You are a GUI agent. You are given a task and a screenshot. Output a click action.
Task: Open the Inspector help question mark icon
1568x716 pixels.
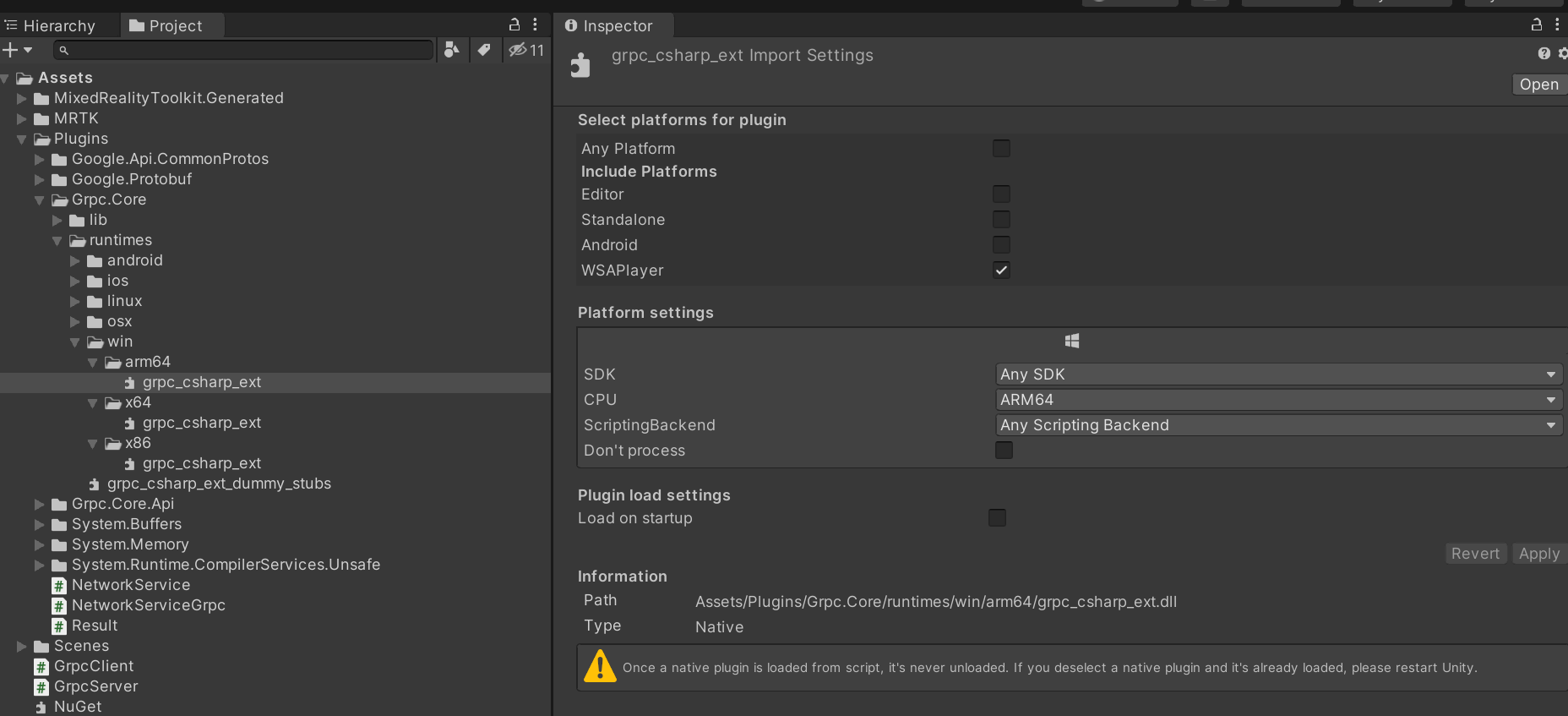(1544, 53)
